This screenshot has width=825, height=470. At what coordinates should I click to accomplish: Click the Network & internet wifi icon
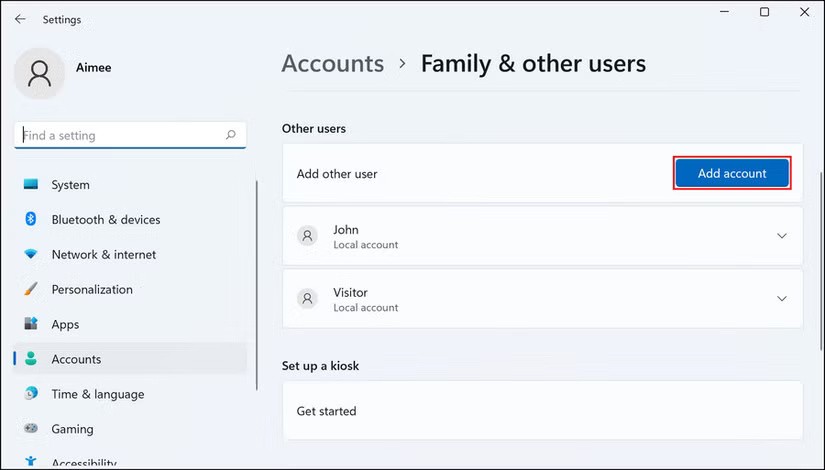(31, 255)
